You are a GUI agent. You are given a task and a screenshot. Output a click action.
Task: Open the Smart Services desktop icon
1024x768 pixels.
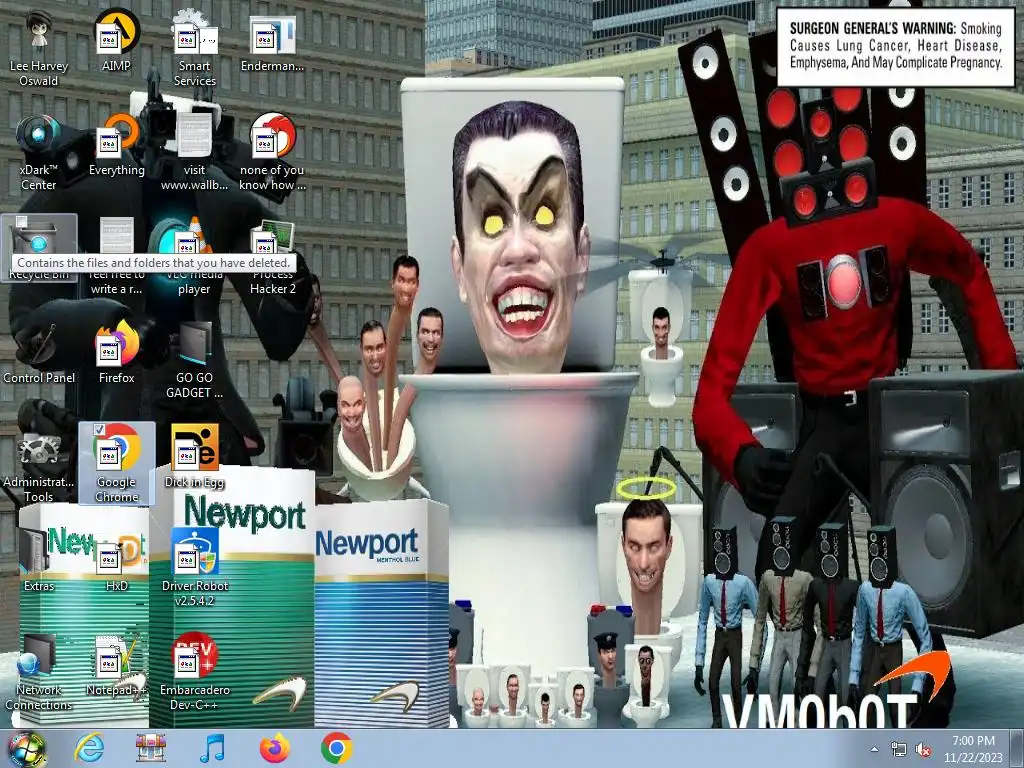click(x=195, y=49)
